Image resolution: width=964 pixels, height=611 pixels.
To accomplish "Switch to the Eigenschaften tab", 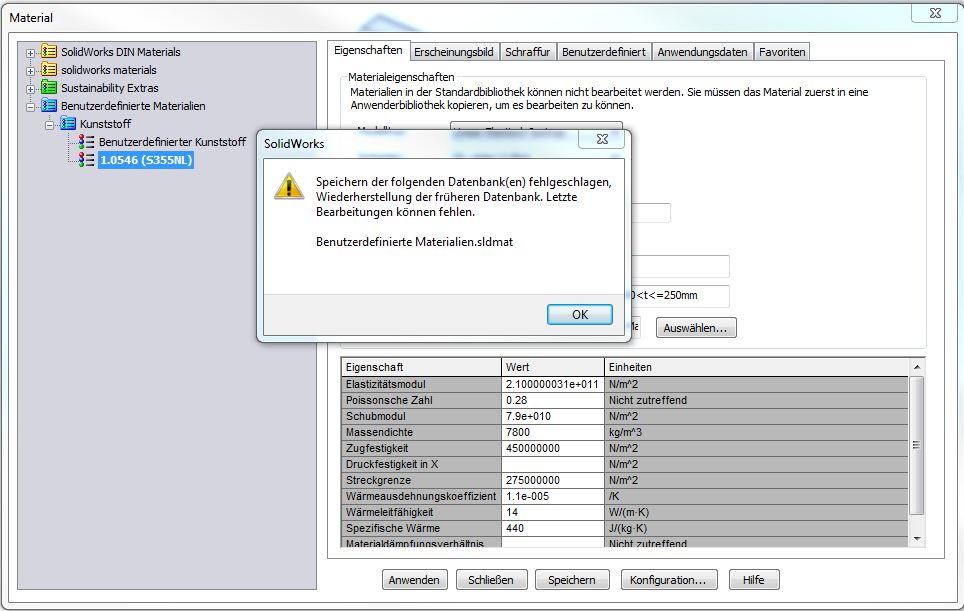I will pos(368,50).
